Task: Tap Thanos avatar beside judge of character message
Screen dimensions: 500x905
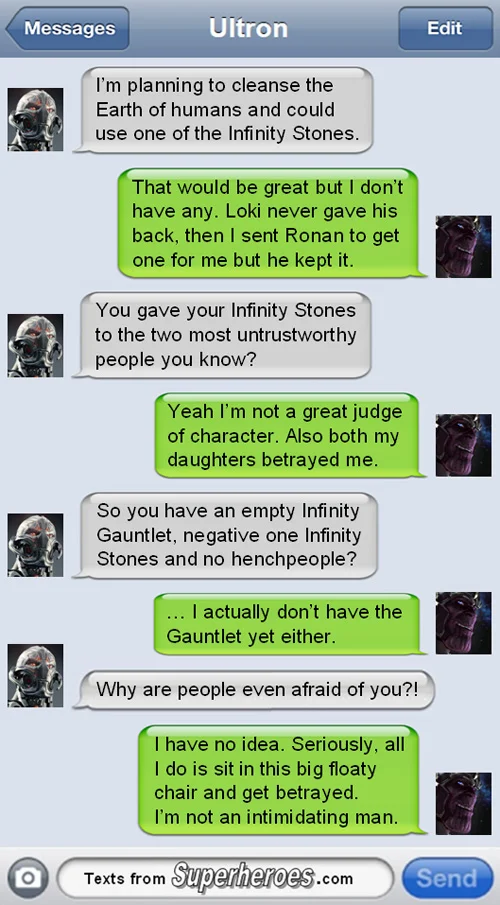Action: [x=463, y=445]
